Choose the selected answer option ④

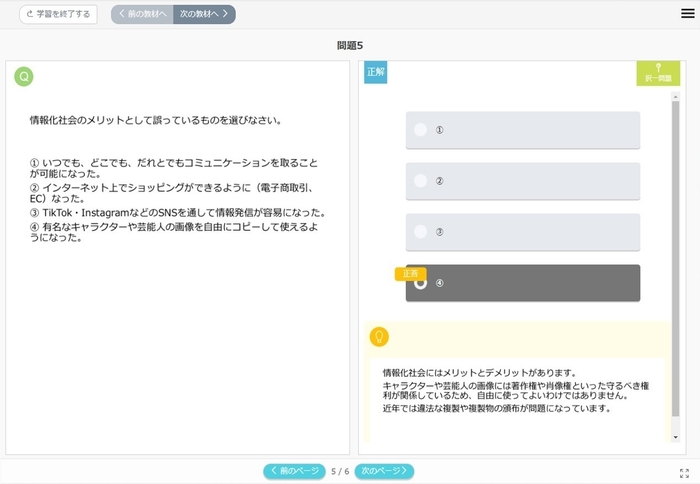pyautogui.click(x=522, y=283)
